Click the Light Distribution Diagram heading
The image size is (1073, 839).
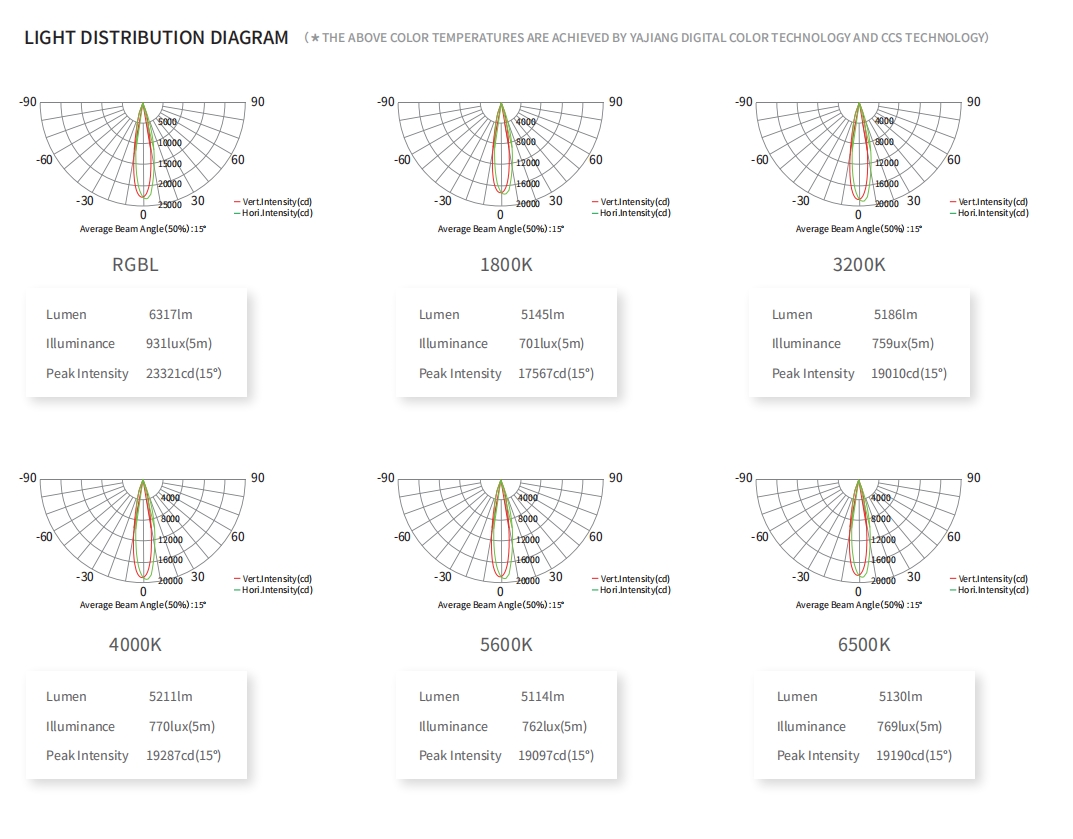point(156,38)
